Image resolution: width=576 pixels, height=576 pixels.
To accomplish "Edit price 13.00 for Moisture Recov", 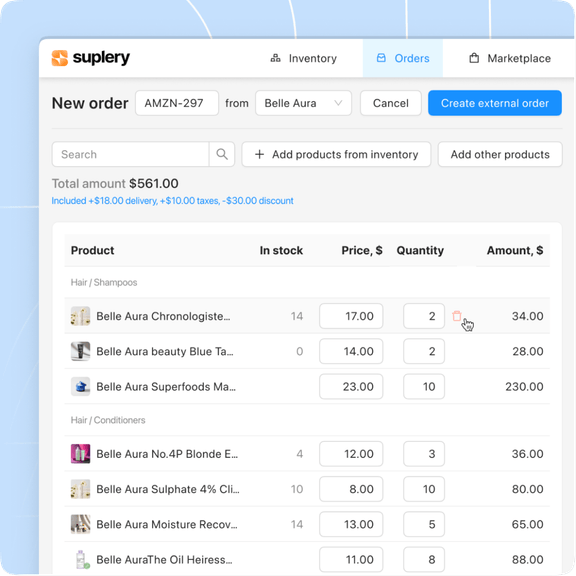I will [x=351, y=524].
